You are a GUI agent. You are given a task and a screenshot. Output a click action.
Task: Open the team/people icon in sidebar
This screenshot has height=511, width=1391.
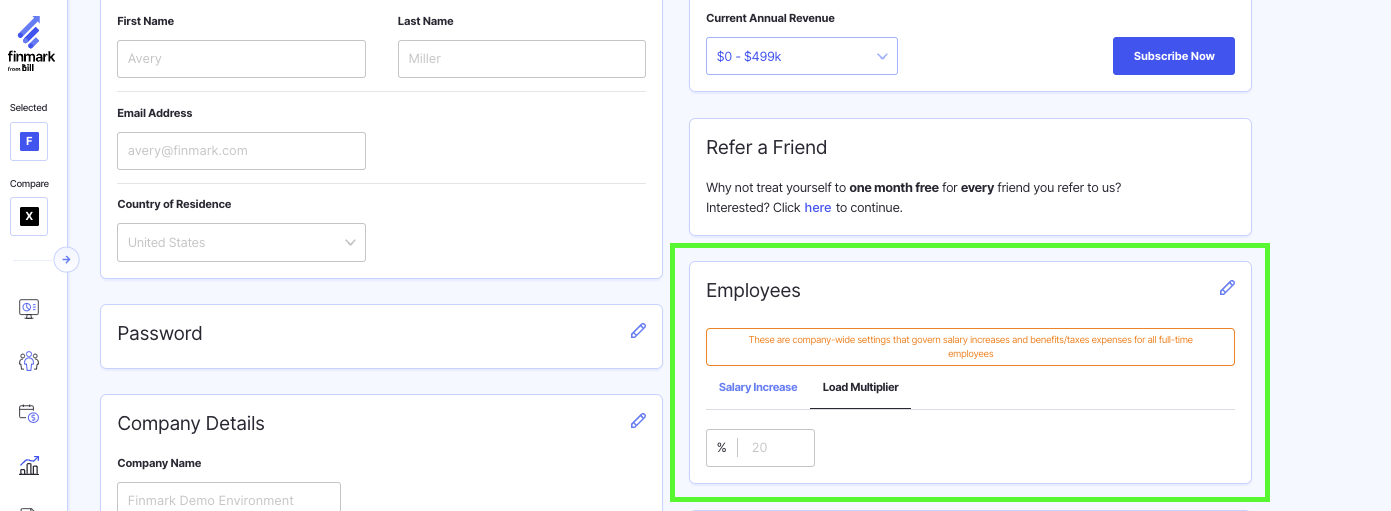point(29,361)
